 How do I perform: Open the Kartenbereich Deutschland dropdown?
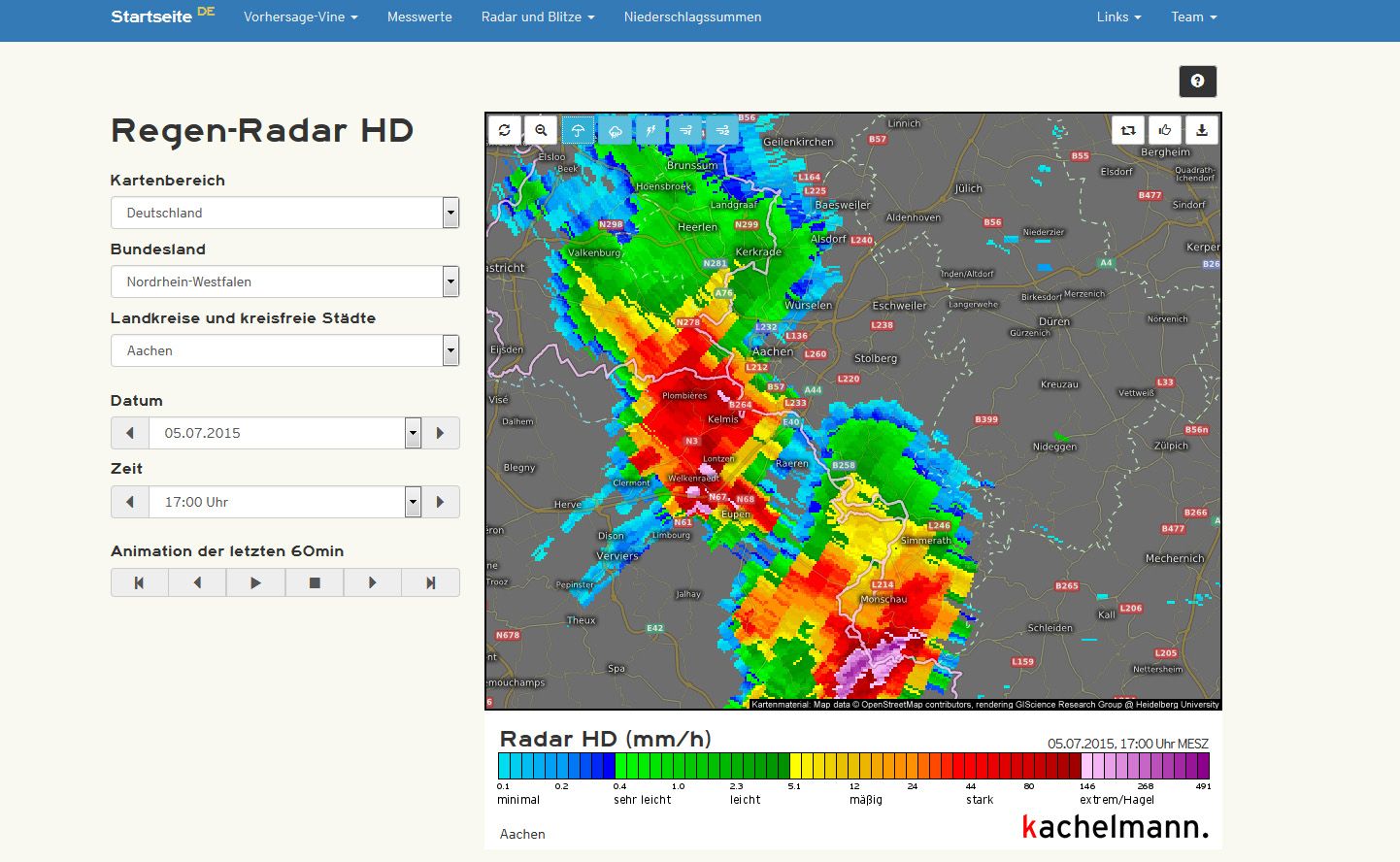tap(284, 213)
